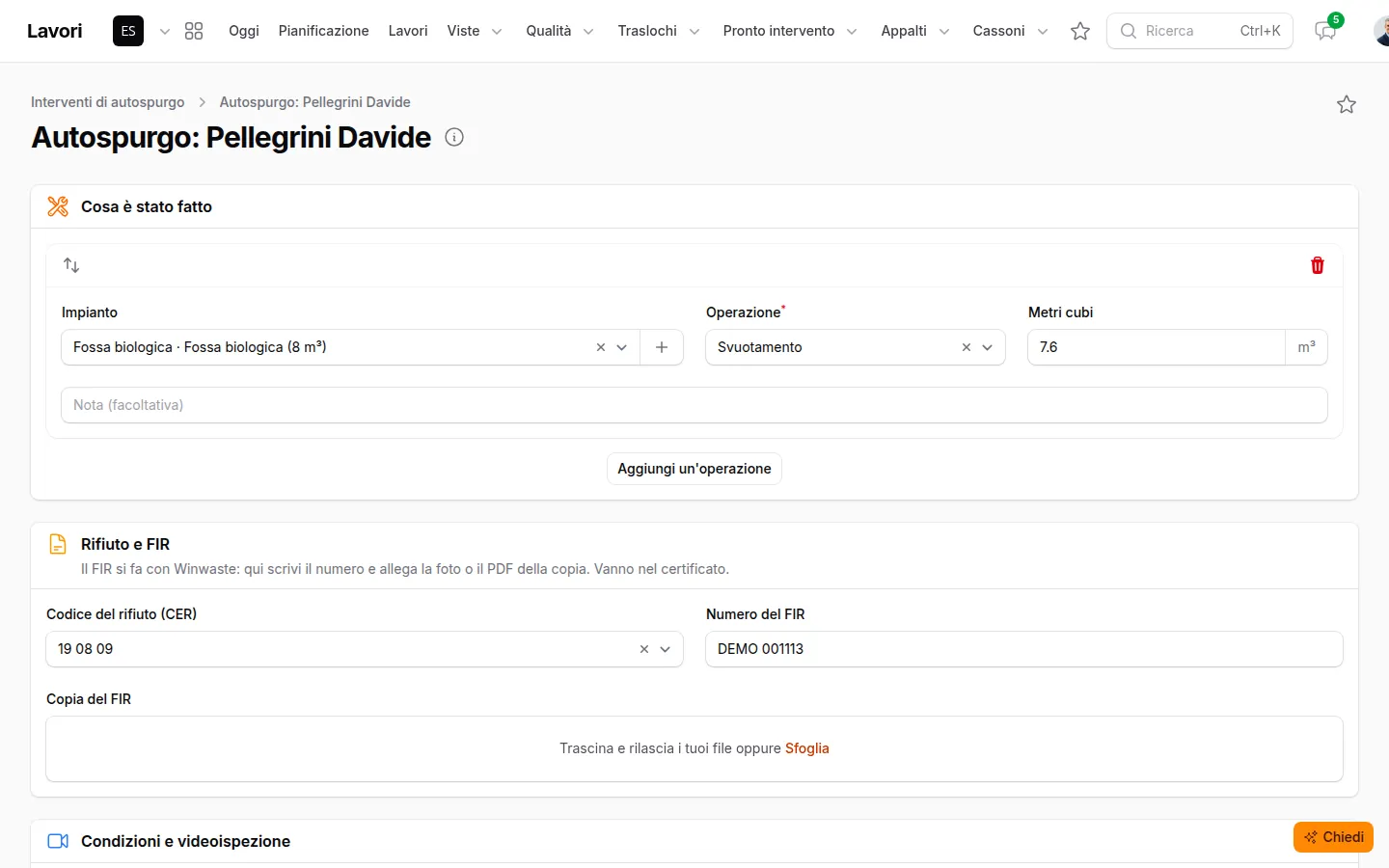Clear the CER code 19 08 09
Image resolution: width=1389 pixels, height=868 pixels.
click(644, 649)
